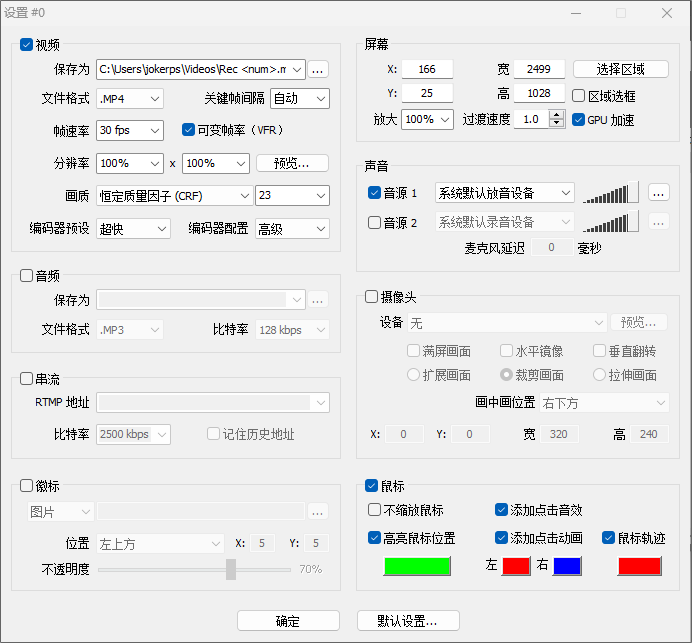This screenshot has width=692, height=643.
Task: Close the settings dialog window
Action: coord(666,13)
